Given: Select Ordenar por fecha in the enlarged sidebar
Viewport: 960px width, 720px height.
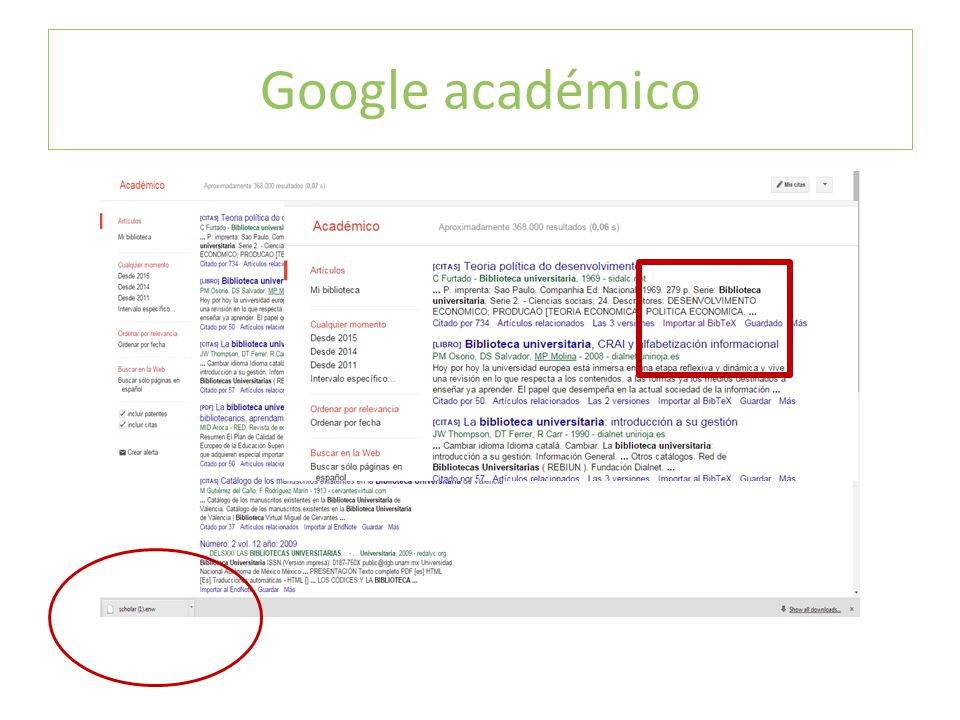Looking at the screenshot, I should (x=345, y=423).
